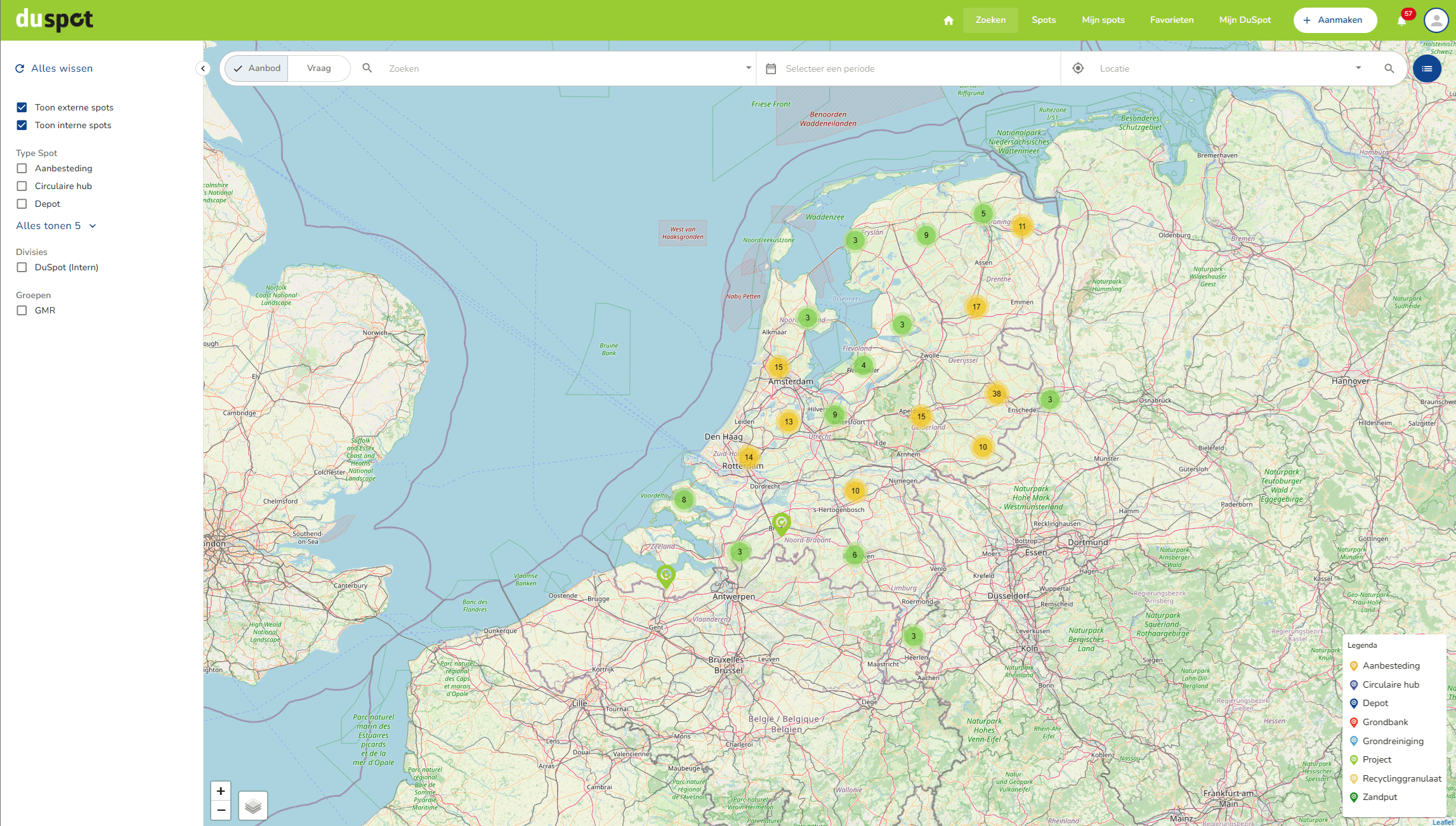
Task: Click the Selecteer een periode field
Action: point(830,69)
